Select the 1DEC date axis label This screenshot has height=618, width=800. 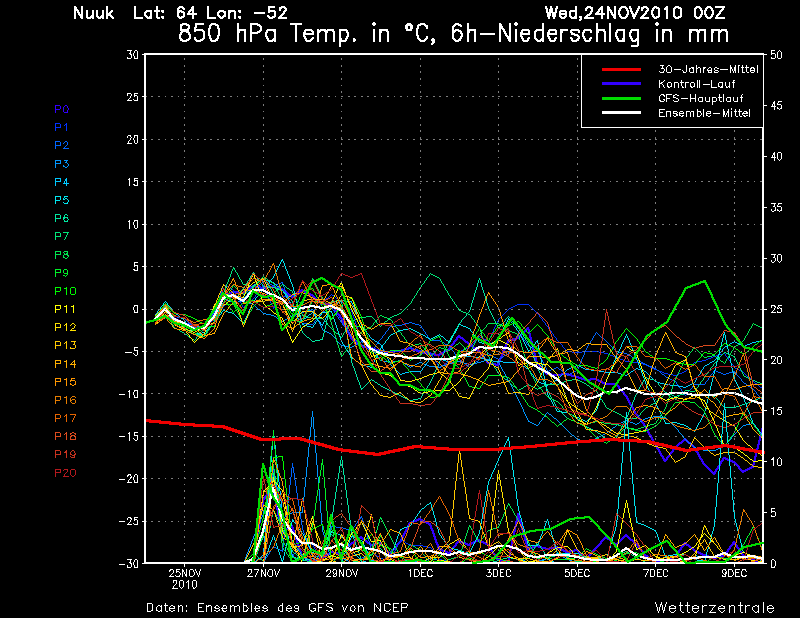[420, 574]
